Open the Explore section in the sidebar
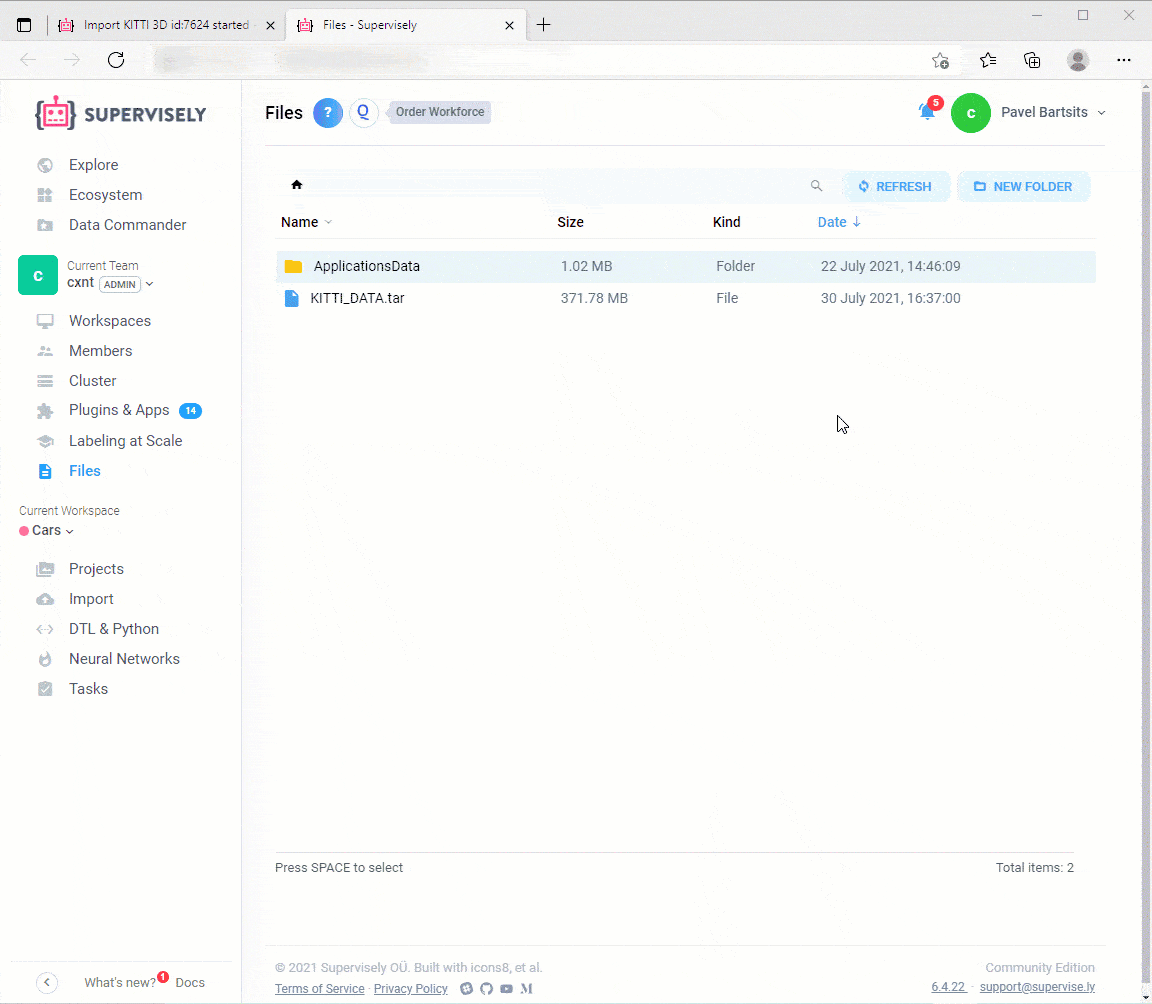Viewport: 1152px width, 1004px height. point(93,164)
